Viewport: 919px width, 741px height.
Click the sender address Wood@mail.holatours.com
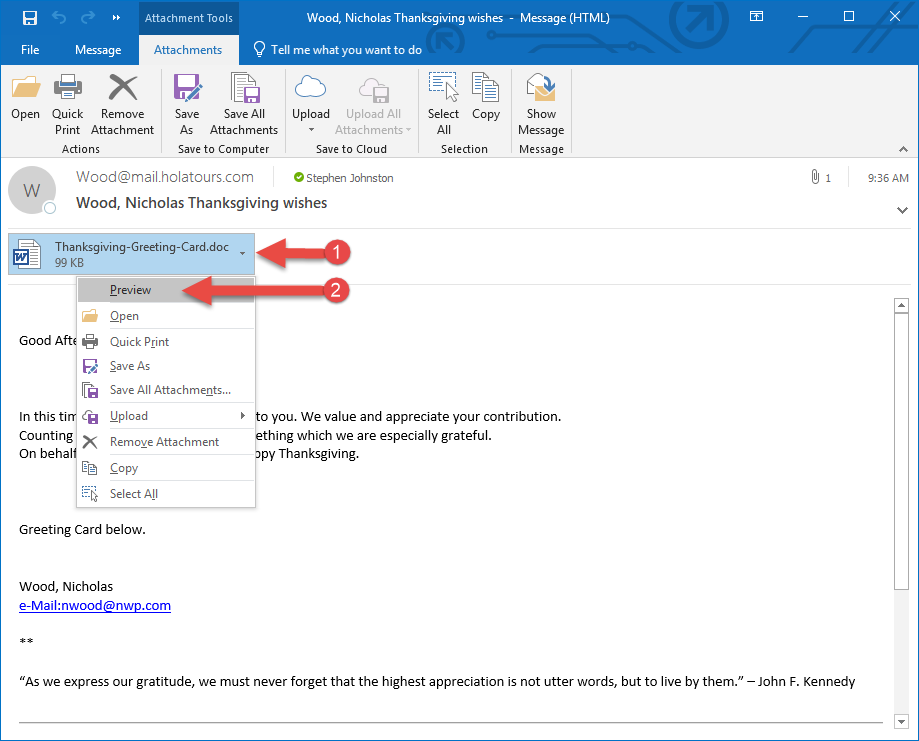[165, 177]
